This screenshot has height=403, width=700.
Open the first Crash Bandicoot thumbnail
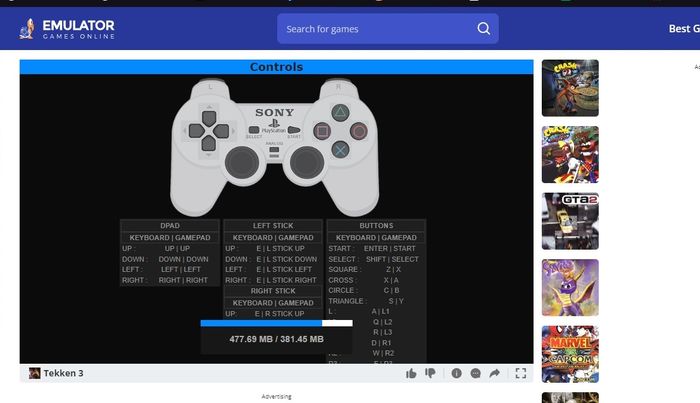pyautogui.click(x=570, y=88)
